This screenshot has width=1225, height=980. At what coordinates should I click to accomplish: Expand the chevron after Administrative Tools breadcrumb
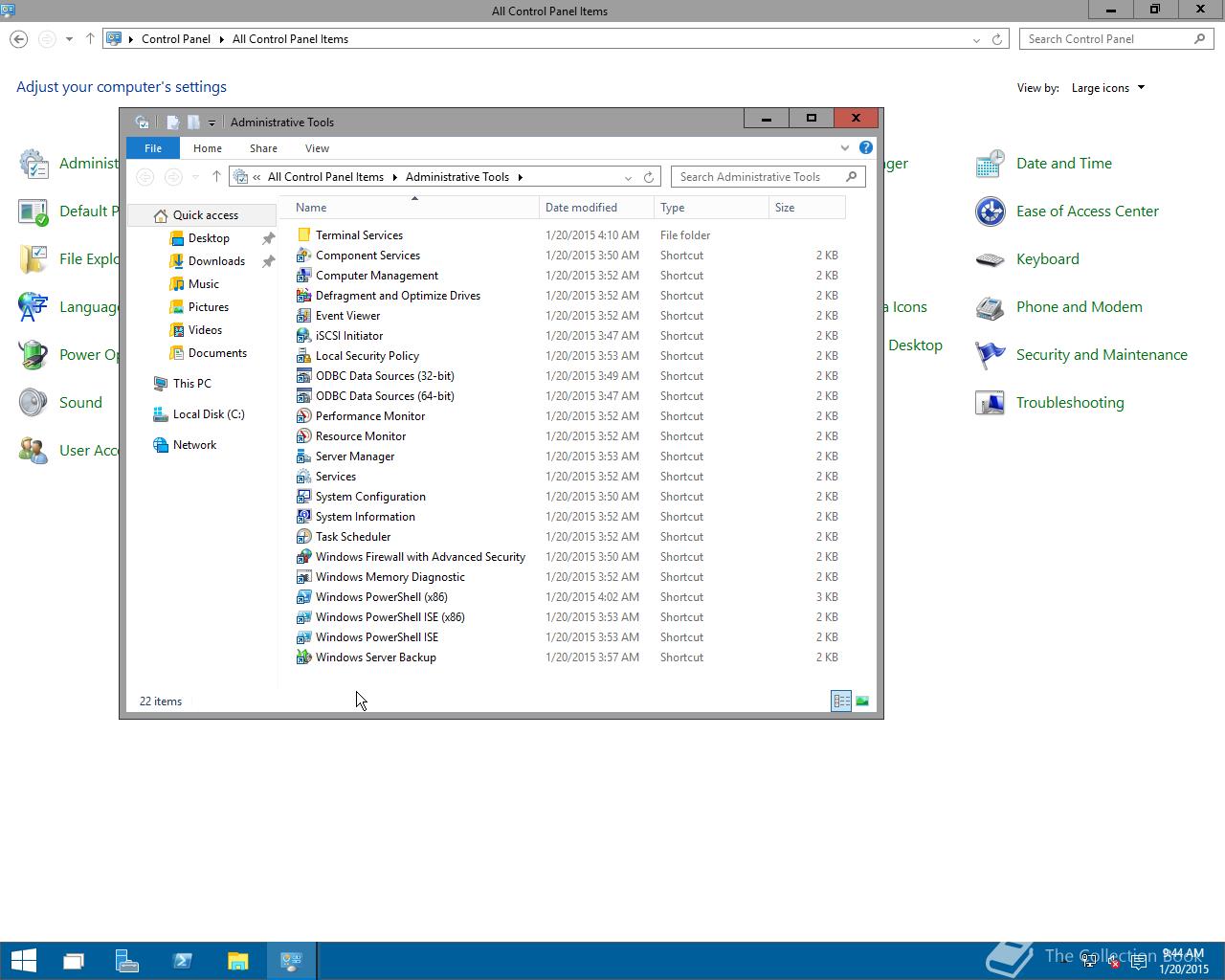521,177
